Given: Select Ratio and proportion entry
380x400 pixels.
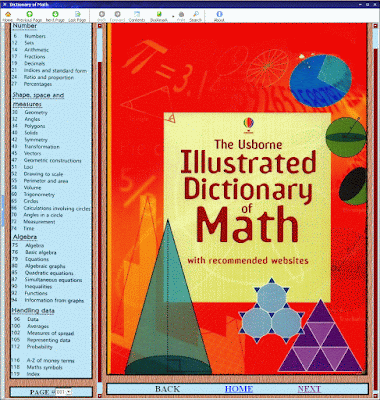Looking at the screenshot, I should tap(49, 77).
